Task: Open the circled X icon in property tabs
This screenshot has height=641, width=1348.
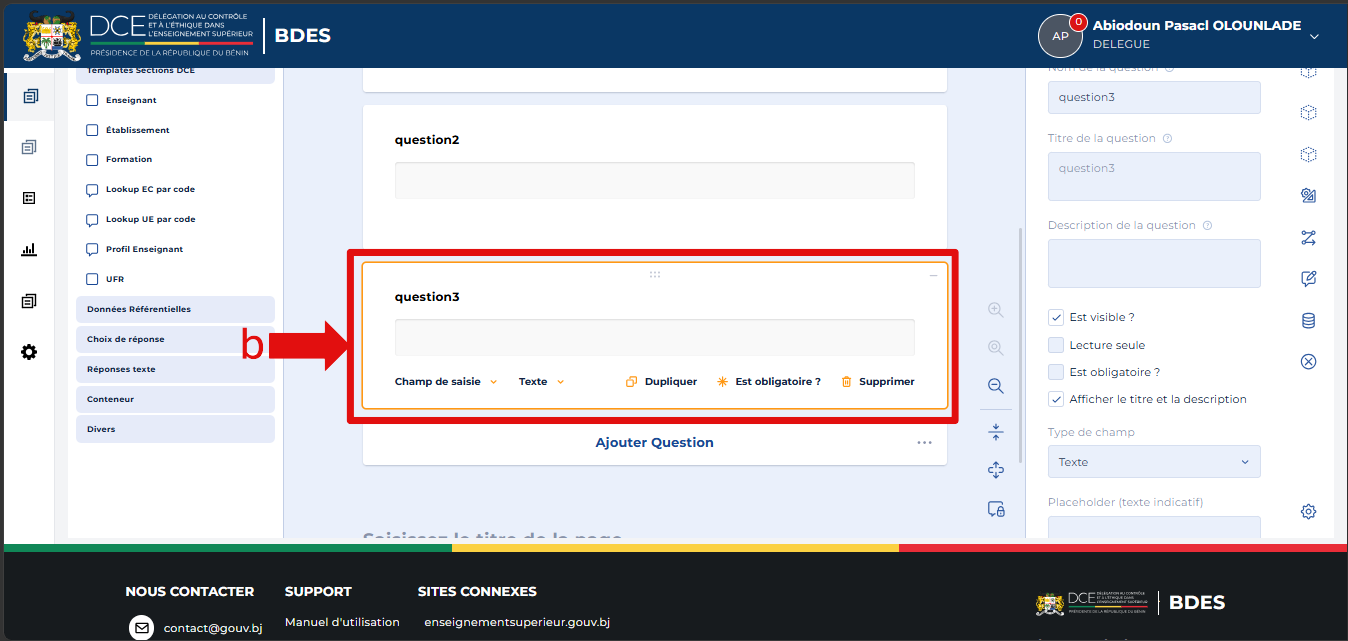Action: pyautogui.click(x=1308, y=361)
